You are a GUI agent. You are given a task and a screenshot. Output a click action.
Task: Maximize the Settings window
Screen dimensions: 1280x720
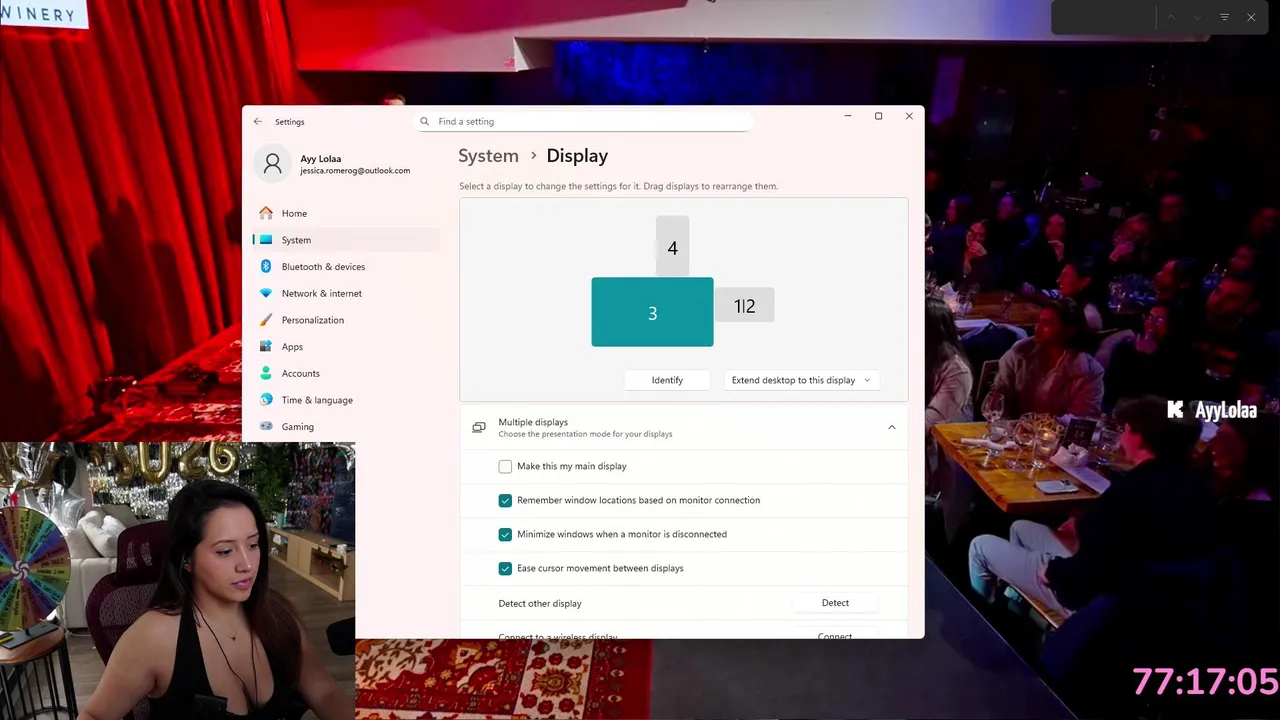(x=878, y=116)
